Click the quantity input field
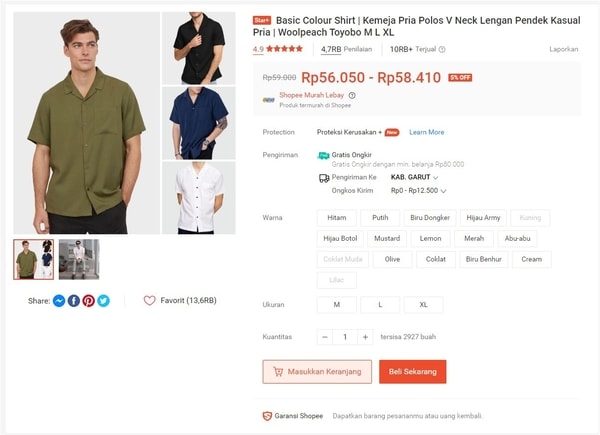The image size is (600, 435). pyautogui.click(x=345, y=337)
